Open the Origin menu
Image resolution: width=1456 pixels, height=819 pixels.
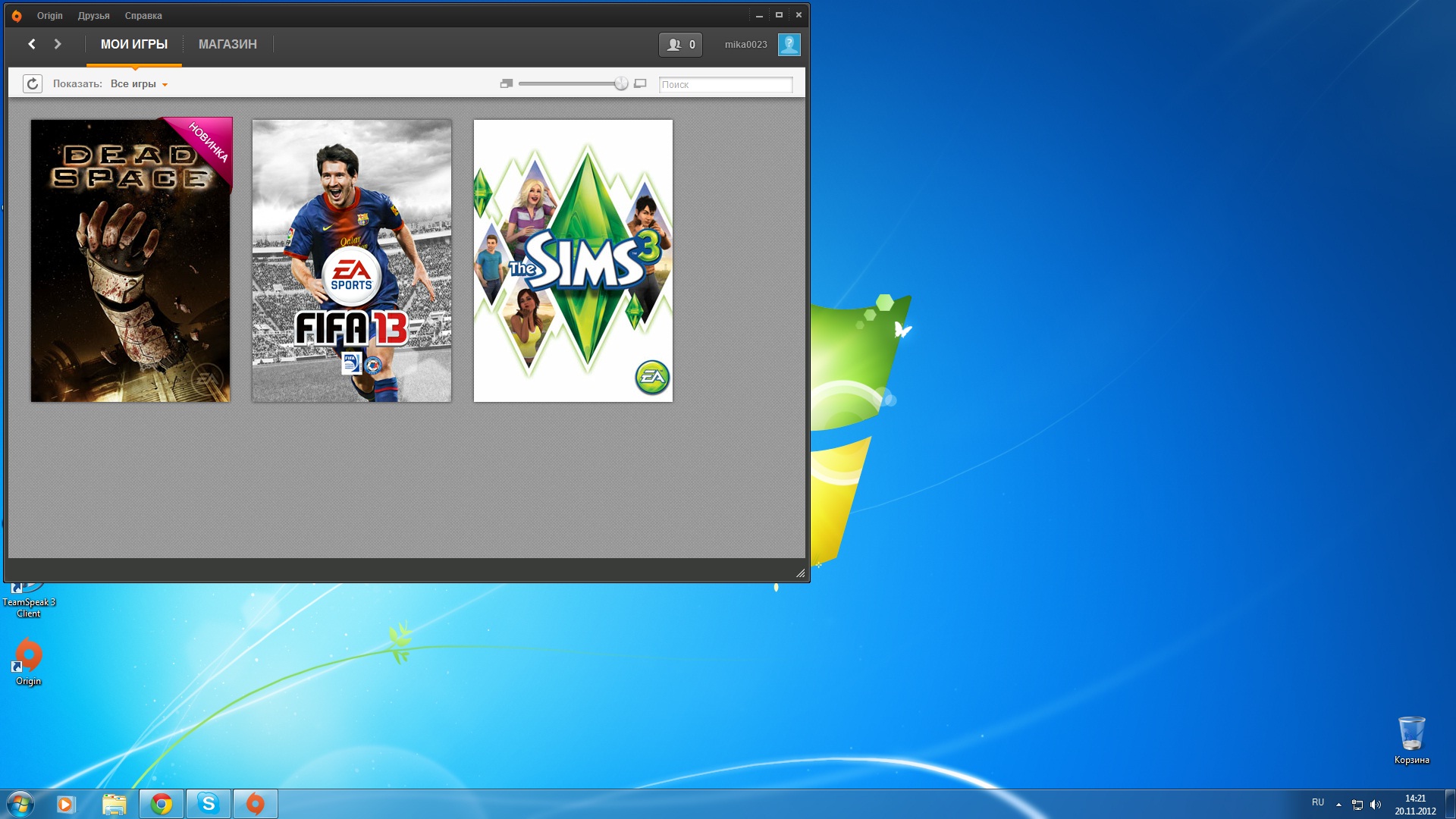50,15
